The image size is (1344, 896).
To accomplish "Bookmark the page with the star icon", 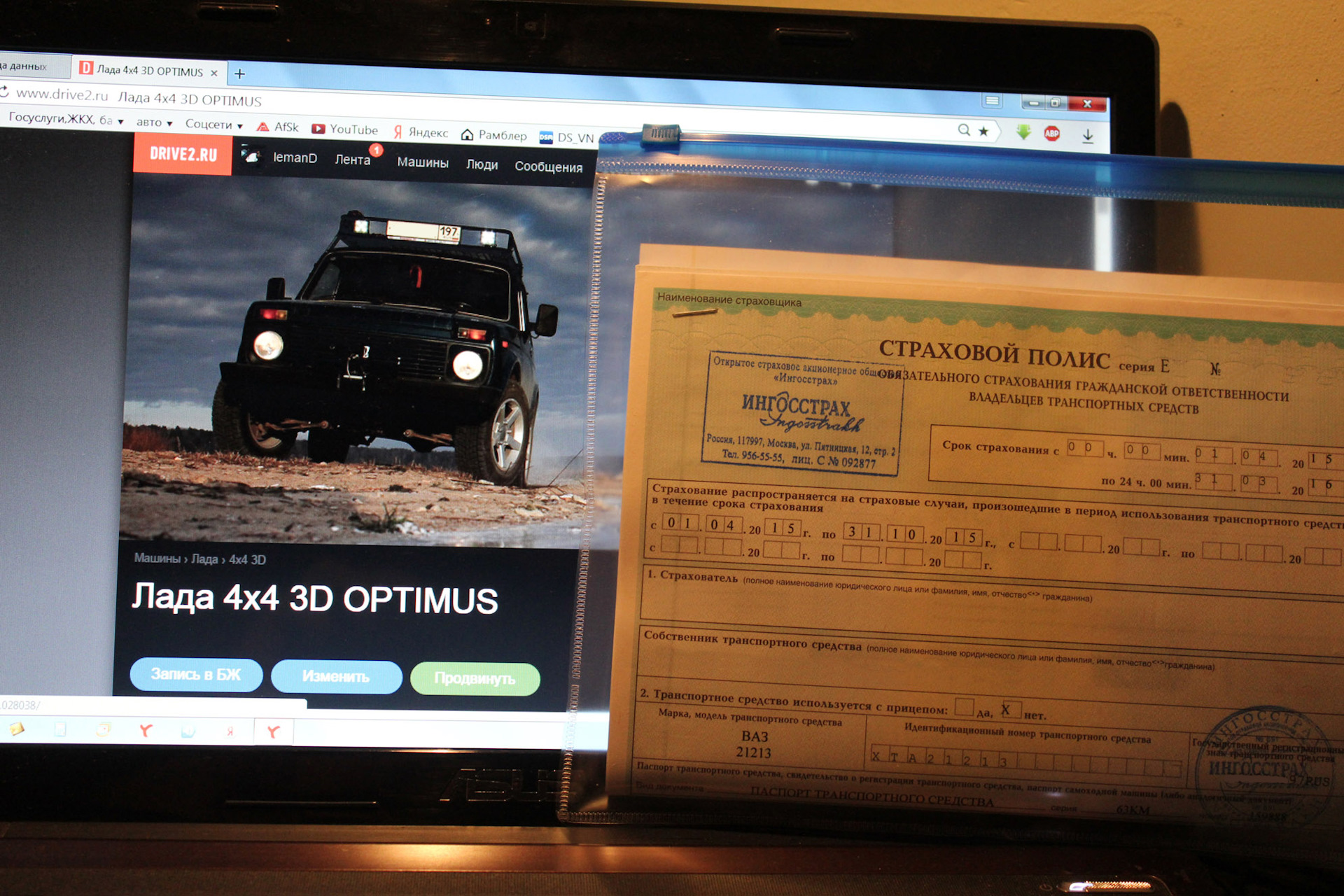I will [983, 131].
